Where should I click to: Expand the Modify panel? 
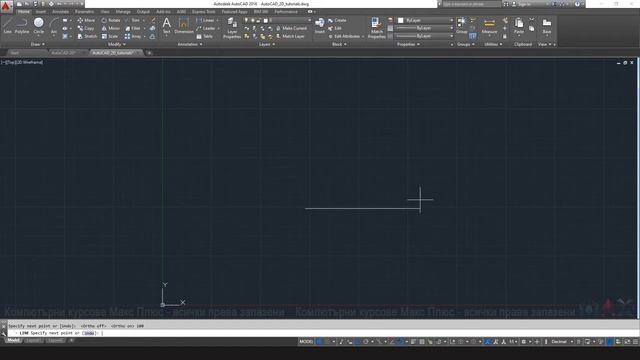116,44
